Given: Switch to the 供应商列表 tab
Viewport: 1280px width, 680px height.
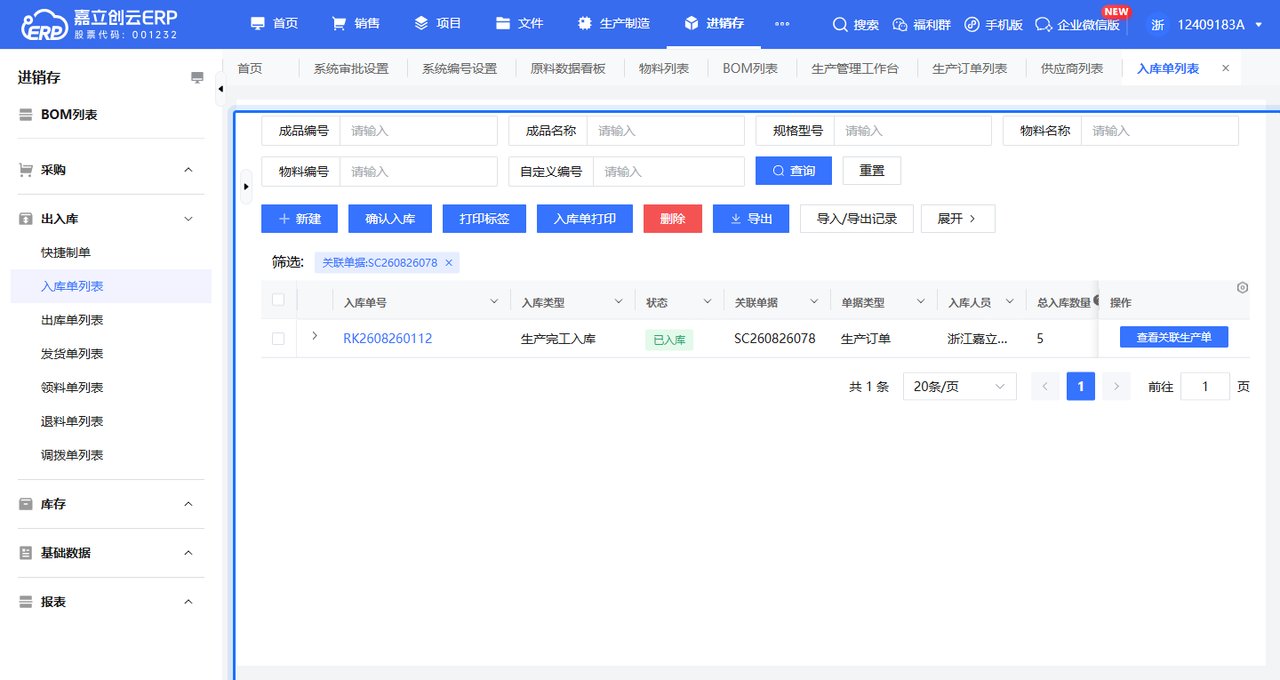Looking at the screenshot, I should (1072, 69).
